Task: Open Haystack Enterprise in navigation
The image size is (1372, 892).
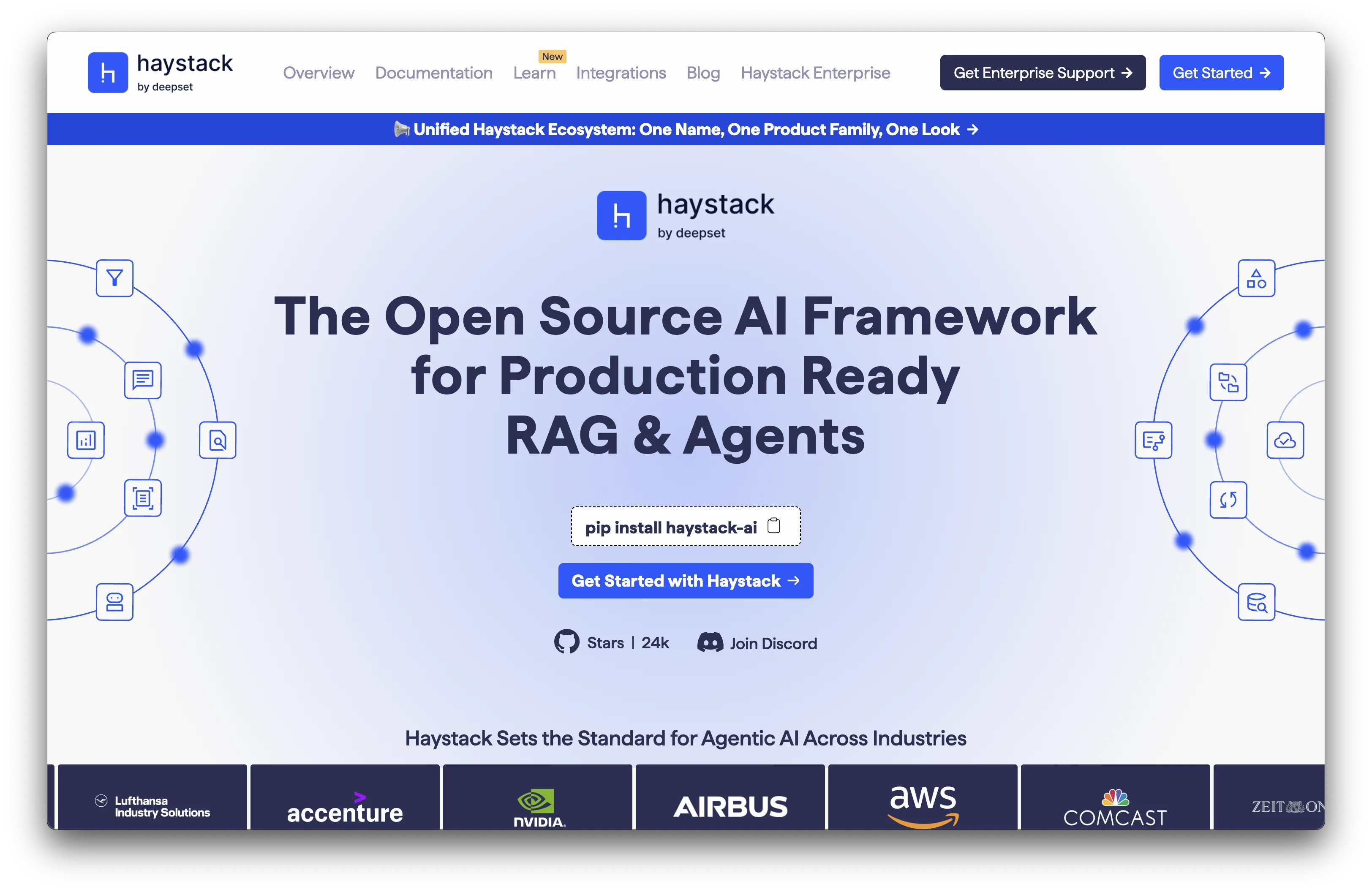Action: coord(815,73)
